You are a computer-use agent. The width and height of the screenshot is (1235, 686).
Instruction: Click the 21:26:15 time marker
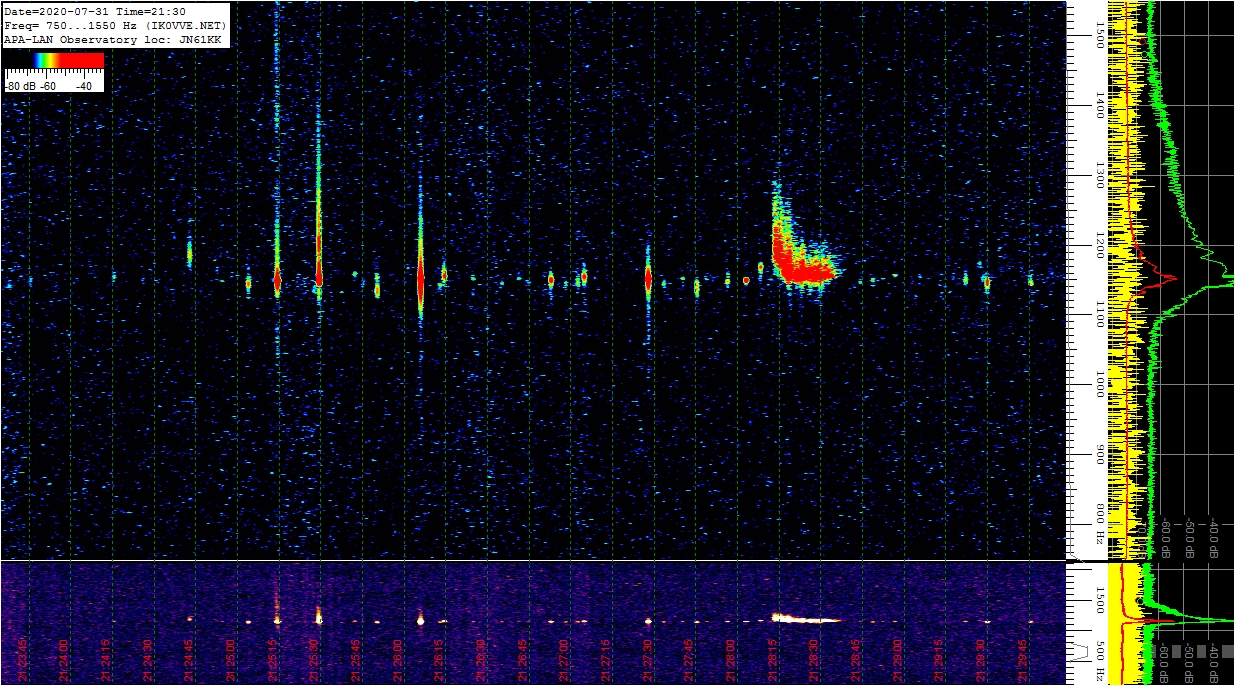pyautogui.click(x=440, y=661)
